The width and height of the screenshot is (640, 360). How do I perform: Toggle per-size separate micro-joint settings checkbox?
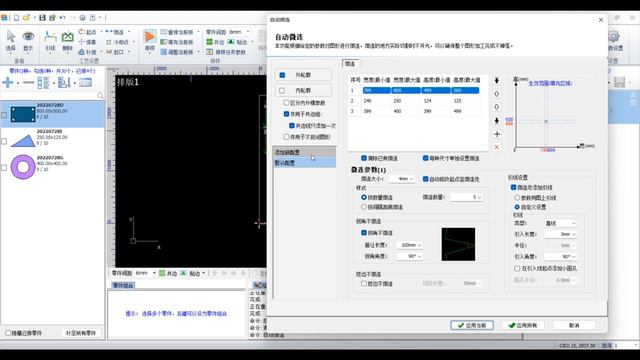click(x=426, y=158)
